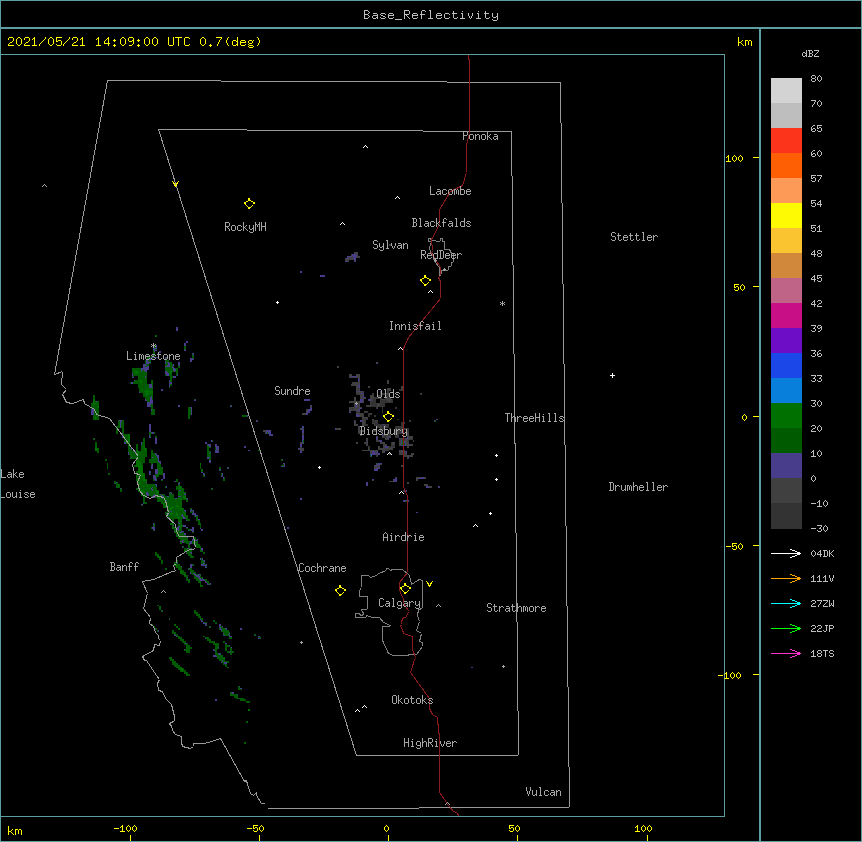Image resolution: width=862 pixels, height=842 pixels.
Task: Click the -30 value on dBZ scale
Action: click(819, 528)
